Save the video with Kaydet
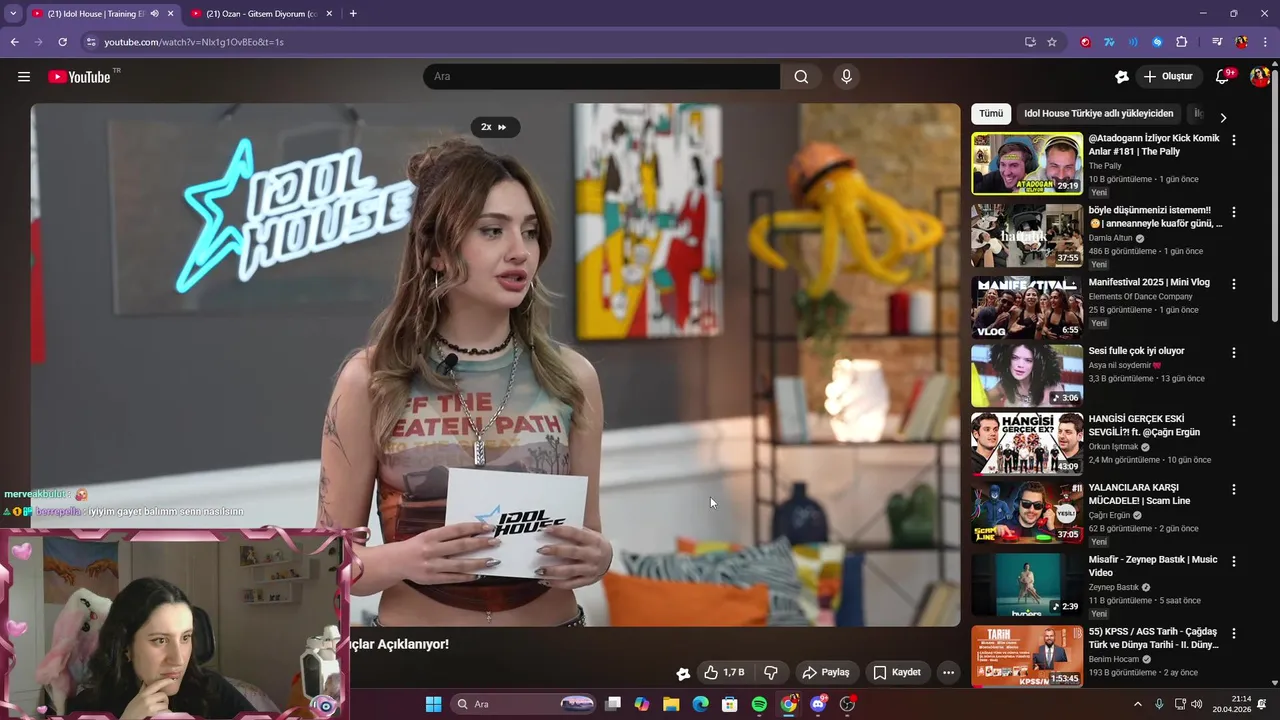The height and width of the screenshot is (720, 1280). [897, 672]
